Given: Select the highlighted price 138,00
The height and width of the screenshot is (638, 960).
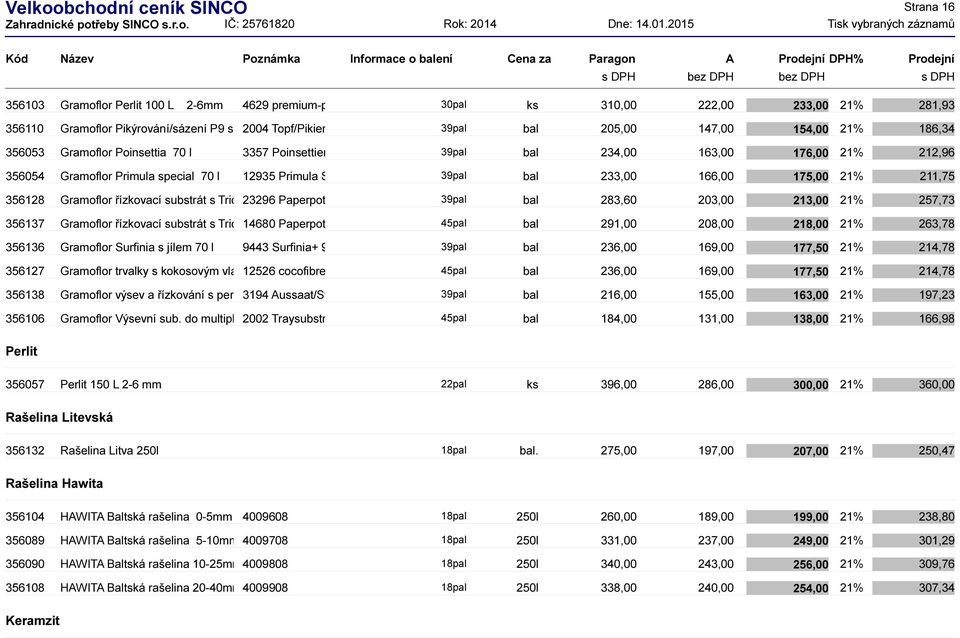Looking at the screenshot, I should point(811,319).
